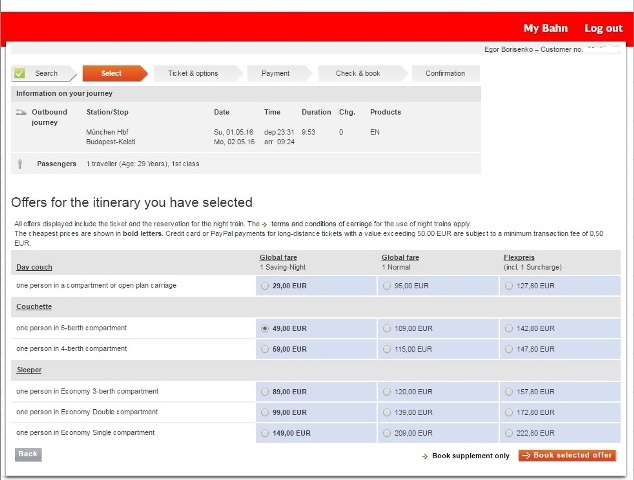Click 'Offers for the itinerary' heading
Image resolution: width=634 pixels, height=480 pixels.
coord(132,202)
